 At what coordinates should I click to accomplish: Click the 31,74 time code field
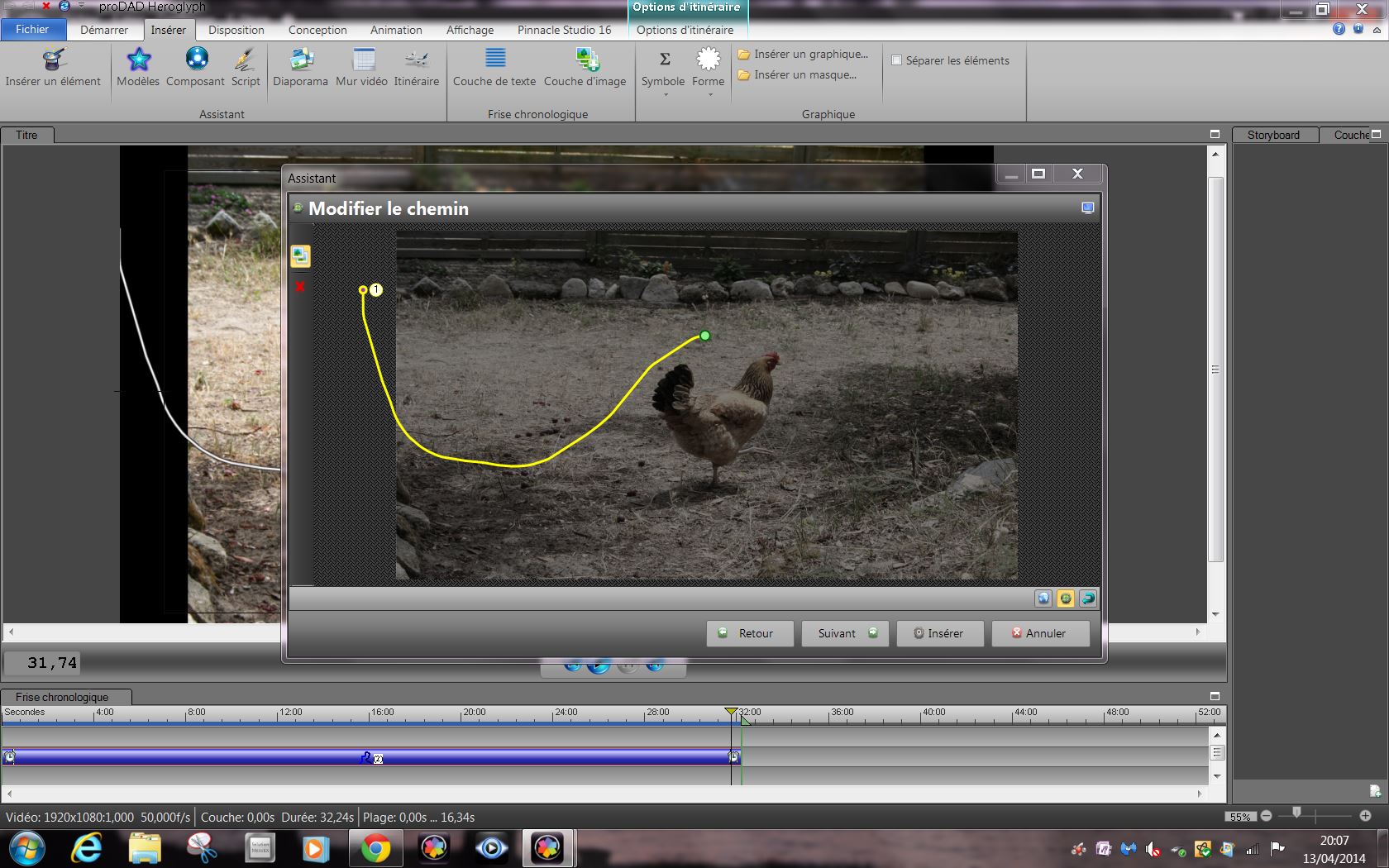43,663
